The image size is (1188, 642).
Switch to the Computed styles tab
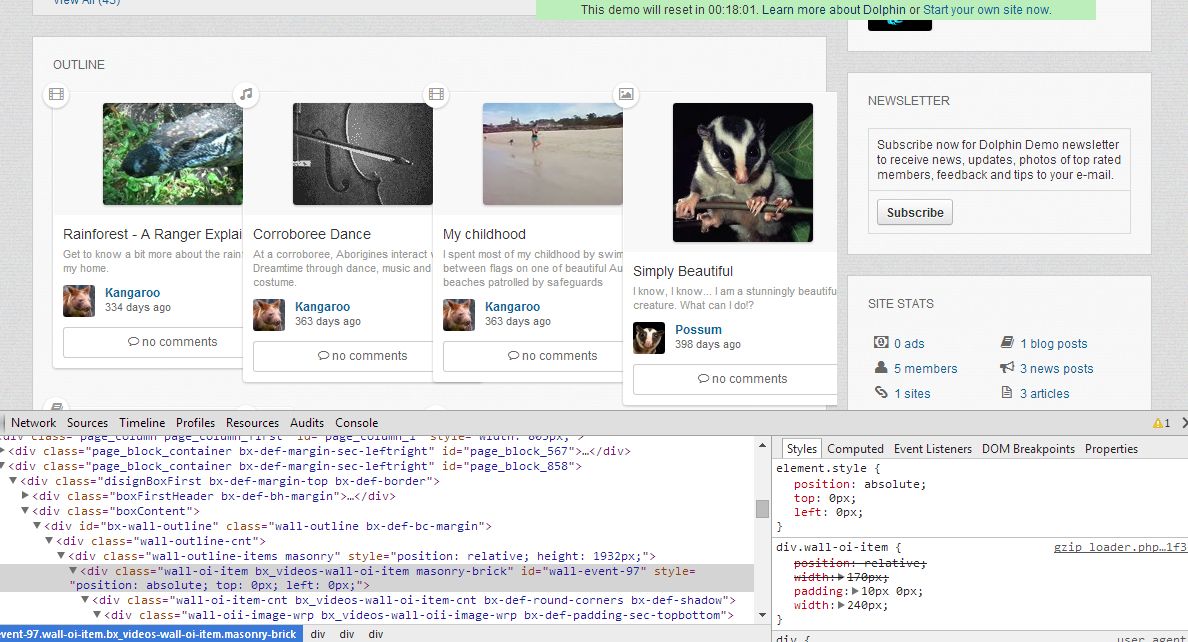point(855,449)
